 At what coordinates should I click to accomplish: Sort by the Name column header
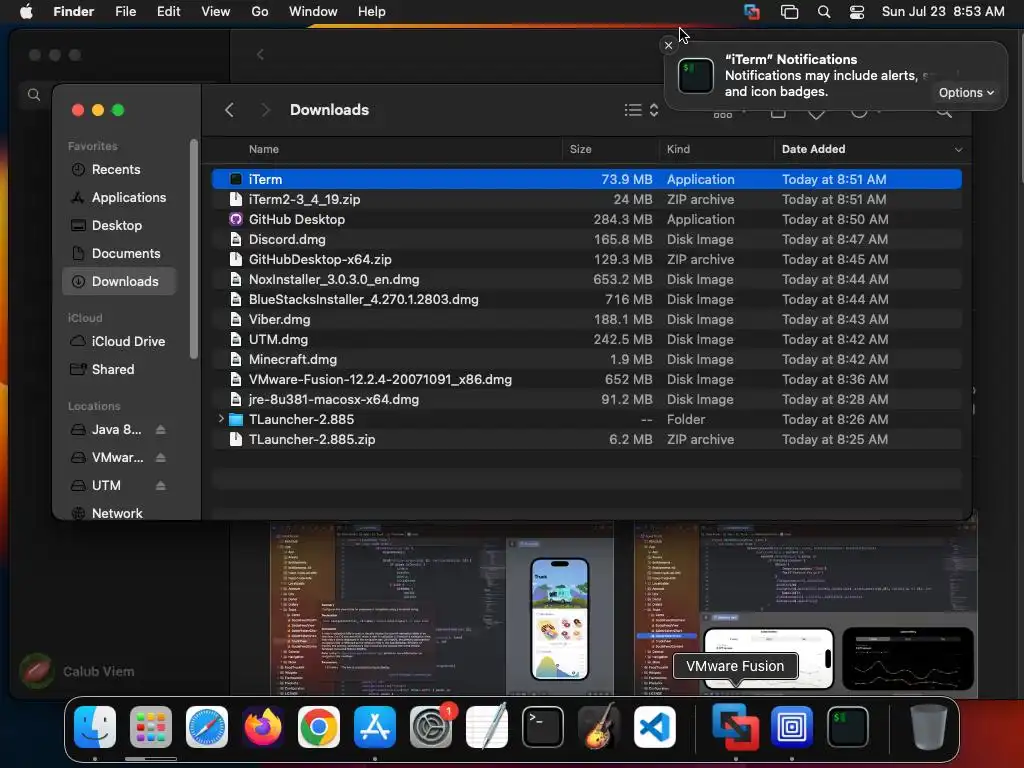pyautogui.click(x=263, y=150)
